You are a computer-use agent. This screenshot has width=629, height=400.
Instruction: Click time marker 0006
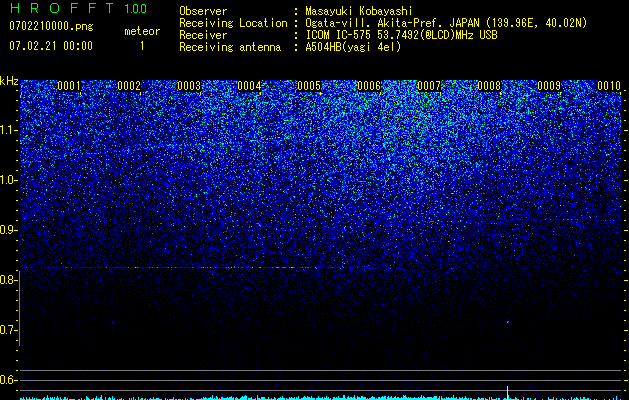[369, 86]
